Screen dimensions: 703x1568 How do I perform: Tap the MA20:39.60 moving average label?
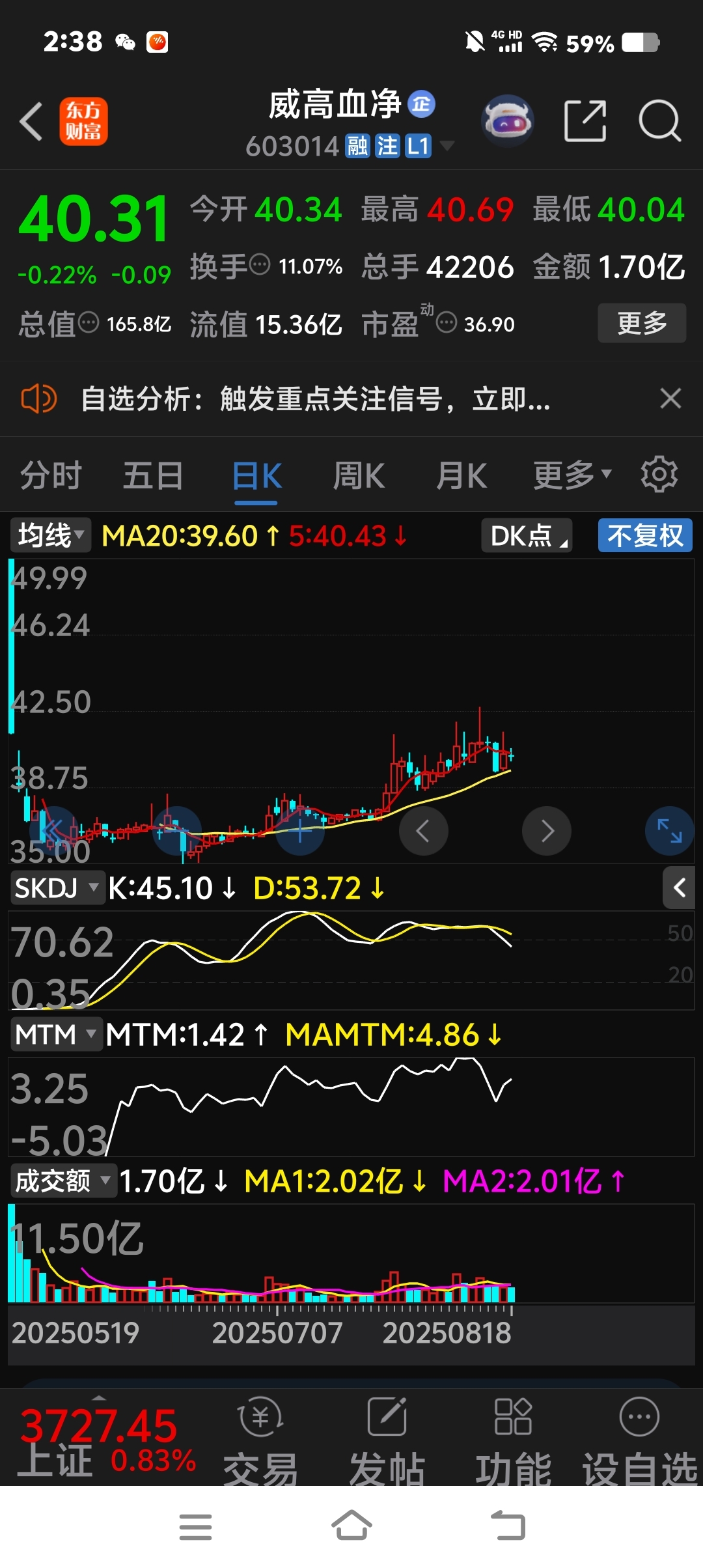pos(191,536)
